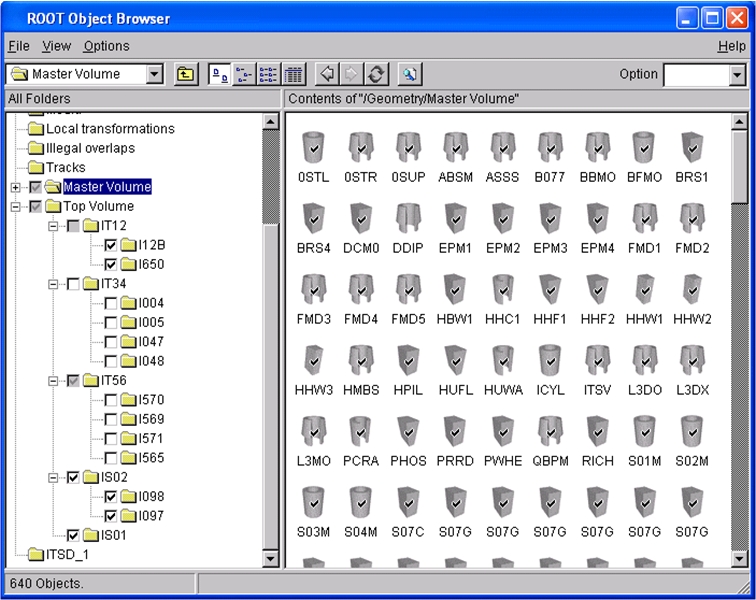Screen dimensions: 756x600
Task: Collapse the IT34 tree node
Action: click(x=54, y=284)
